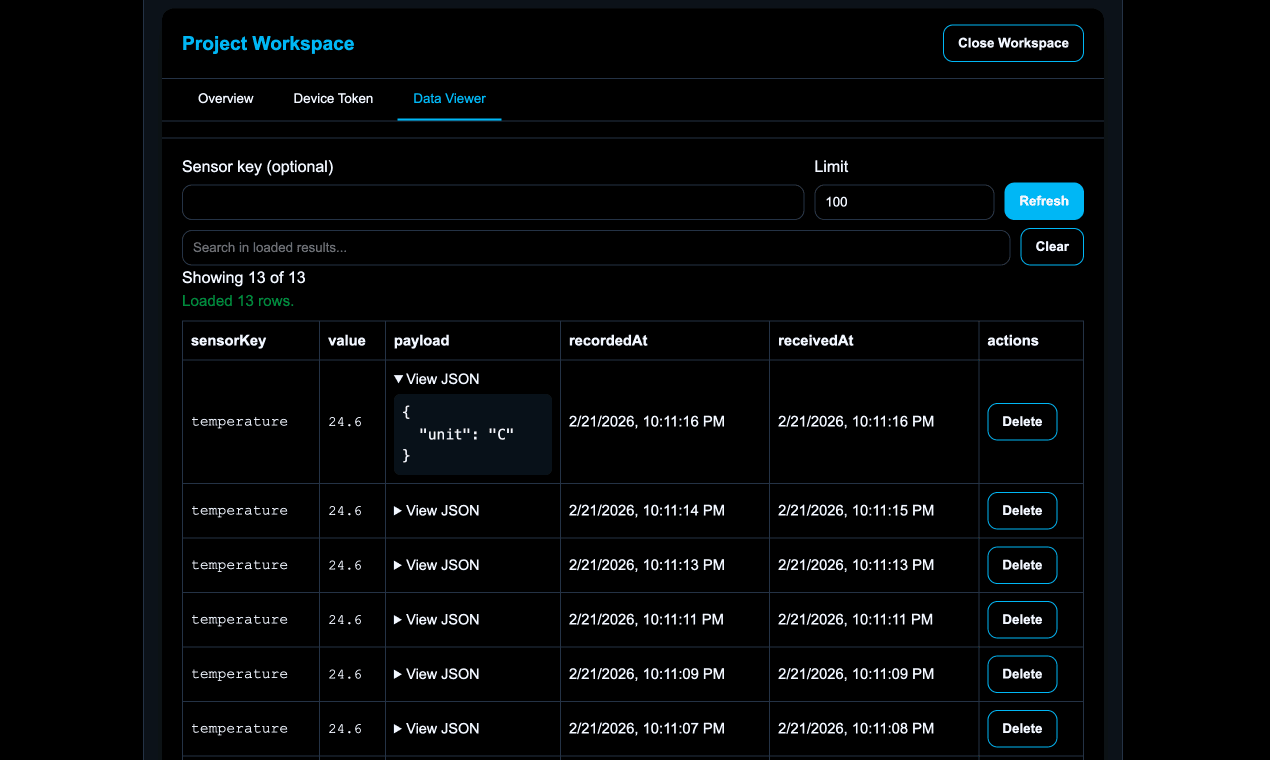Show the JSON payload for the 10:11:07 PM row
Screen dimensions: 1270x760
coord(436,728)
